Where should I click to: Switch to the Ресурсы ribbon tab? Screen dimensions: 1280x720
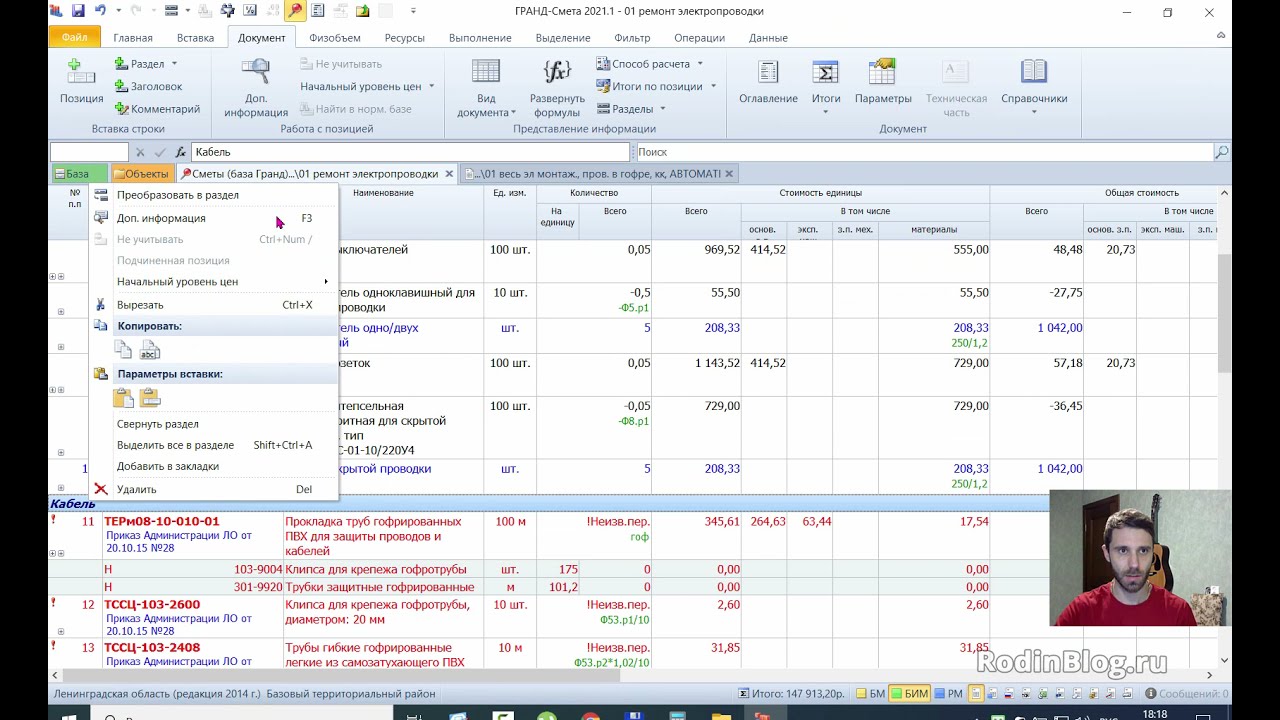[x=404, y=38]
